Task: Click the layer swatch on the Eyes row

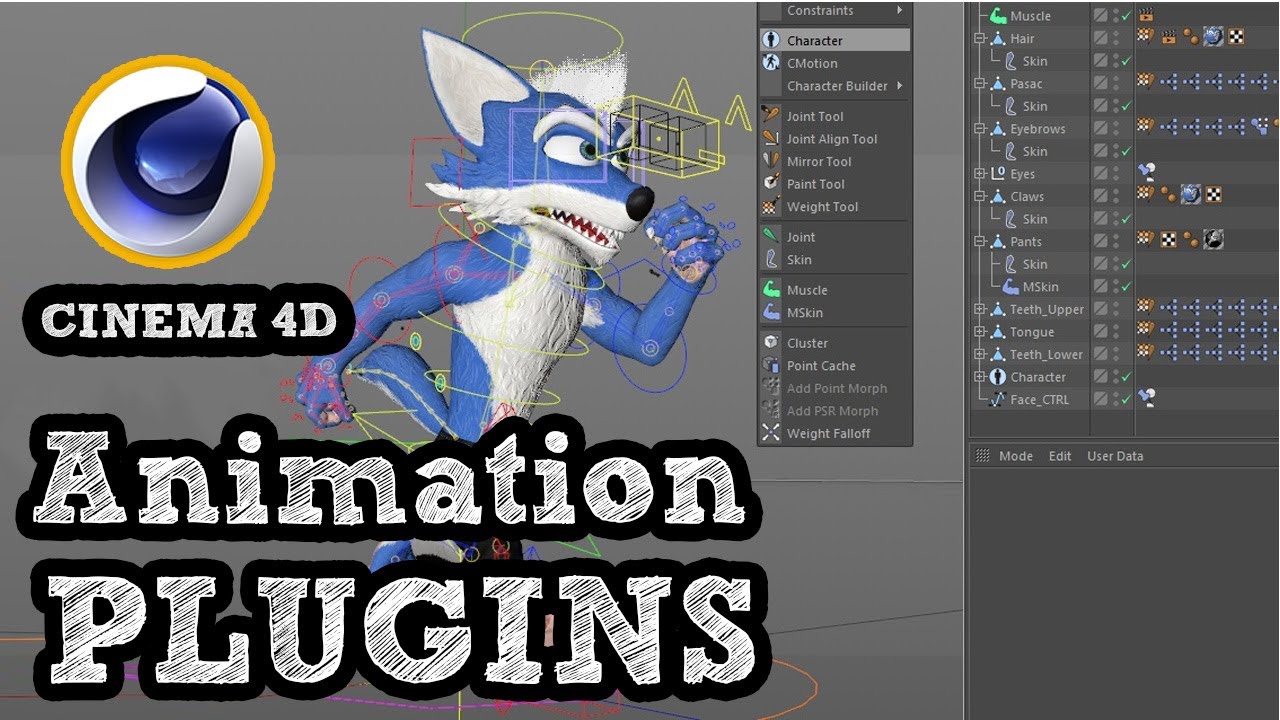Action: (1101, 174)
